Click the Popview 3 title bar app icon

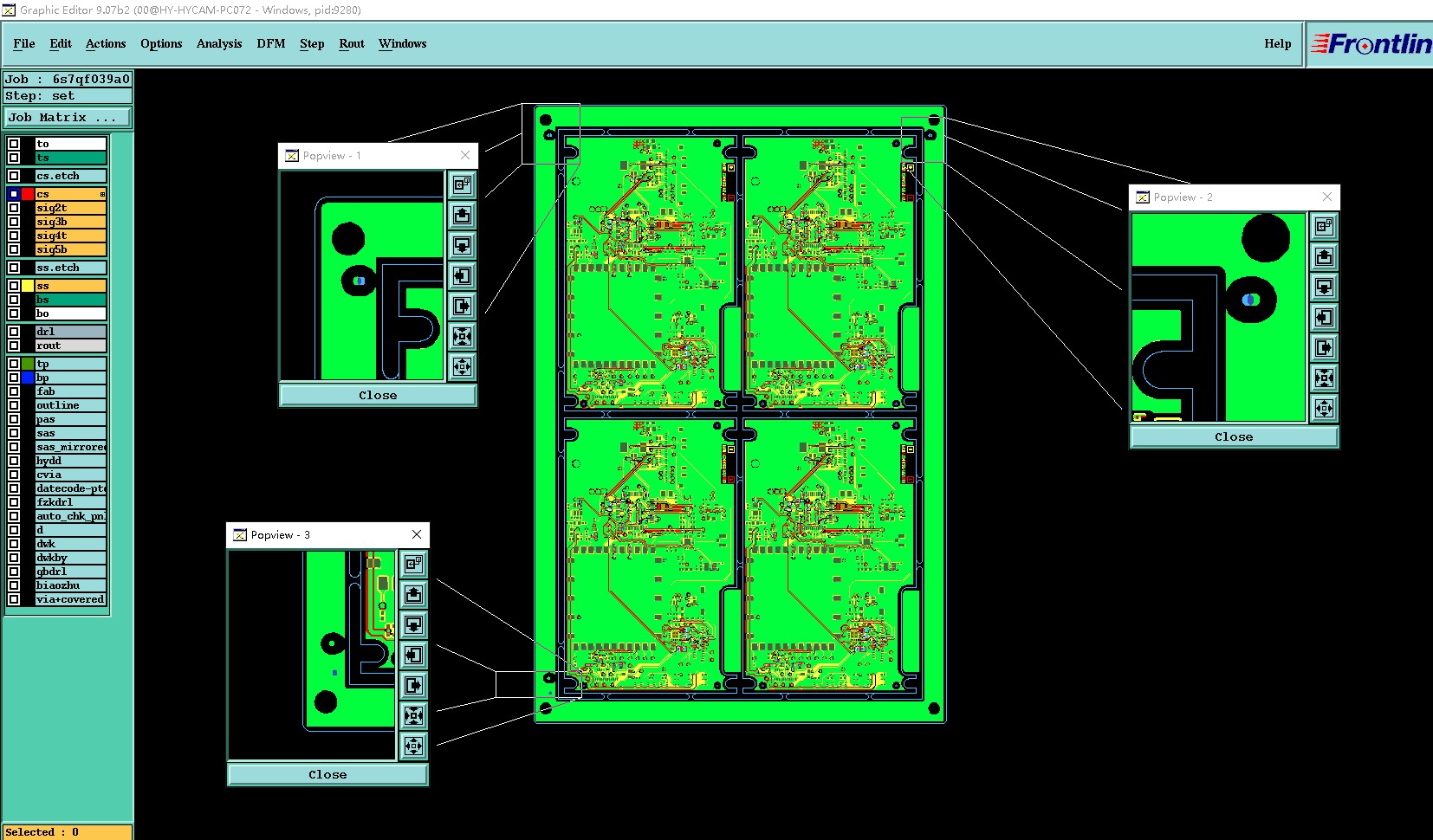click(240, 535)
